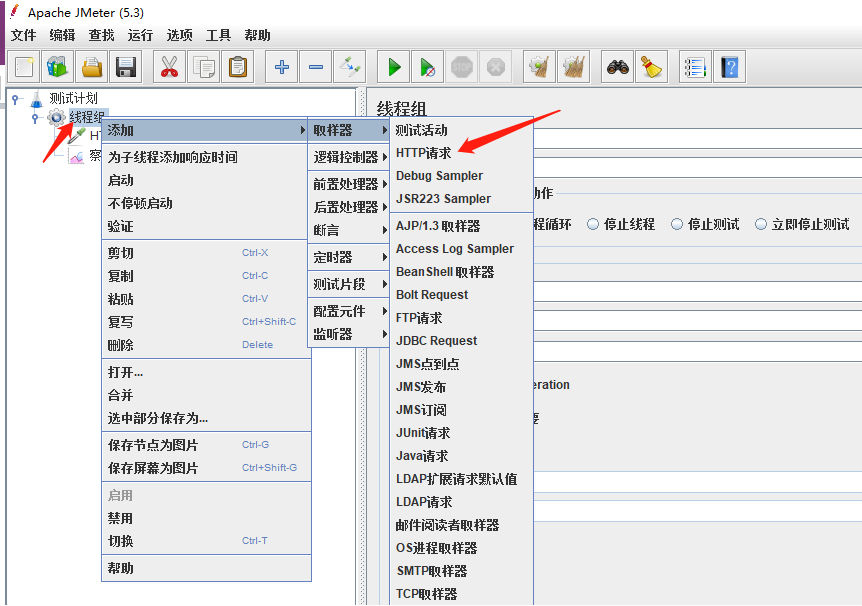
Task: Click 不停顿启动 in context menu
Action: click(204, 203)
